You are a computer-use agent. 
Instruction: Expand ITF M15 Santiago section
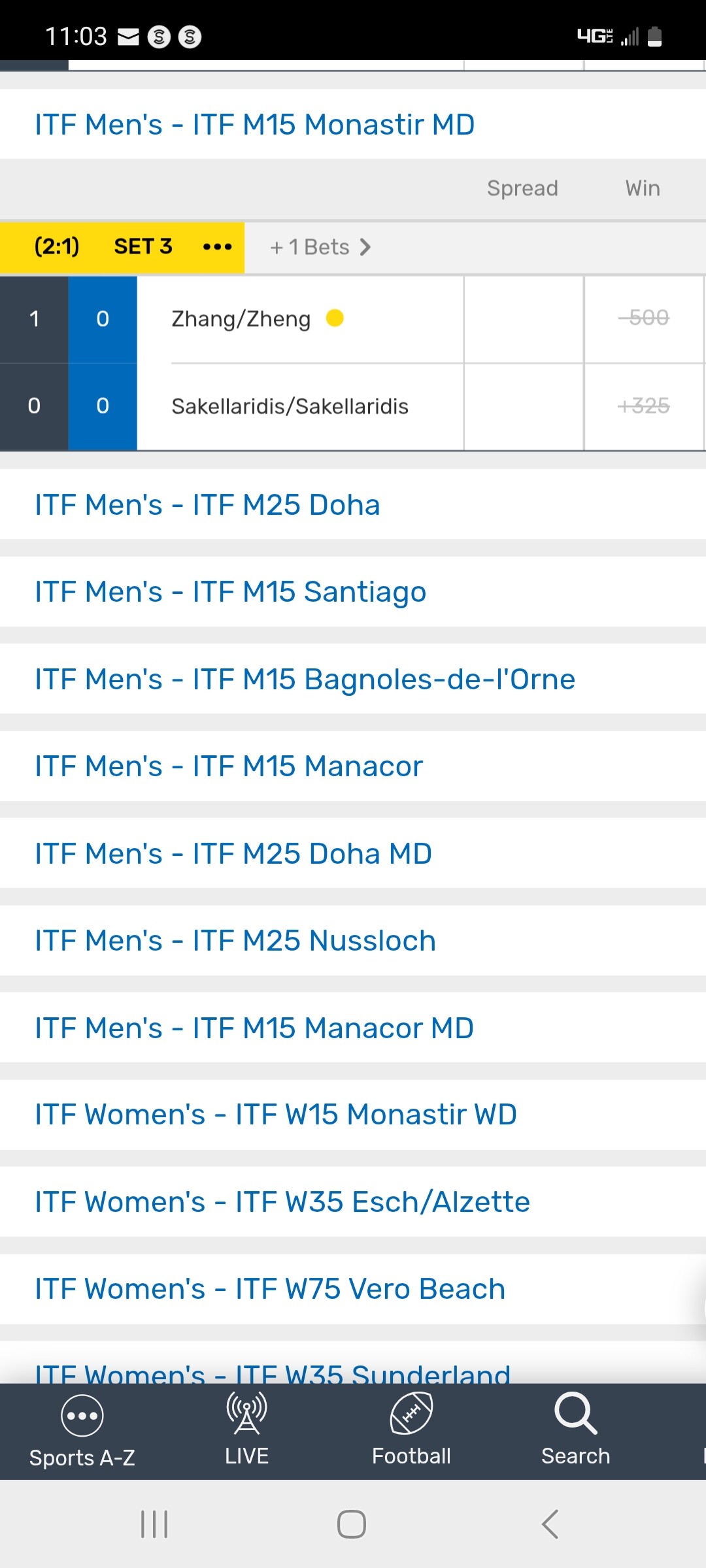[x=230, y=592]
